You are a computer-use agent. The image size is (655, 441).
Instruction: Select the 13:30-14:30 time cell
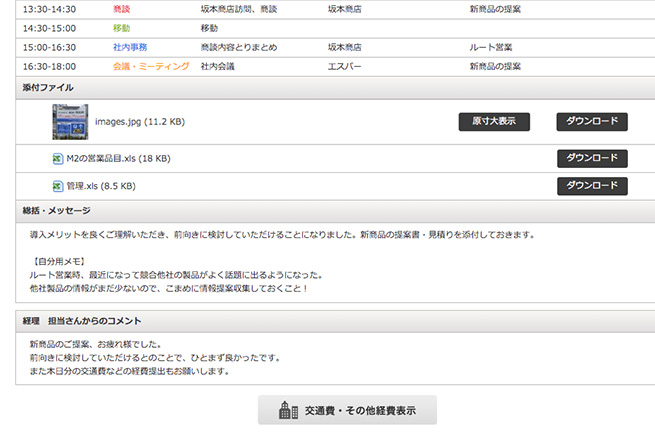[x=49, y=9]
